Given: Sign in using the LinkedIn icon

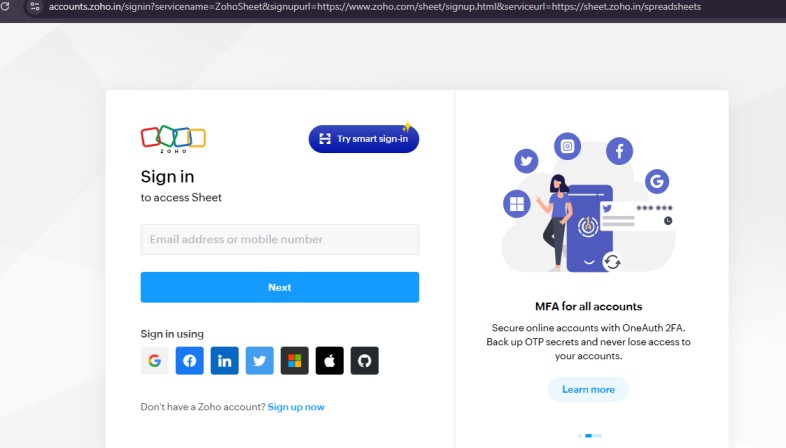Looking at the screenshot, I should pos(225,360).
